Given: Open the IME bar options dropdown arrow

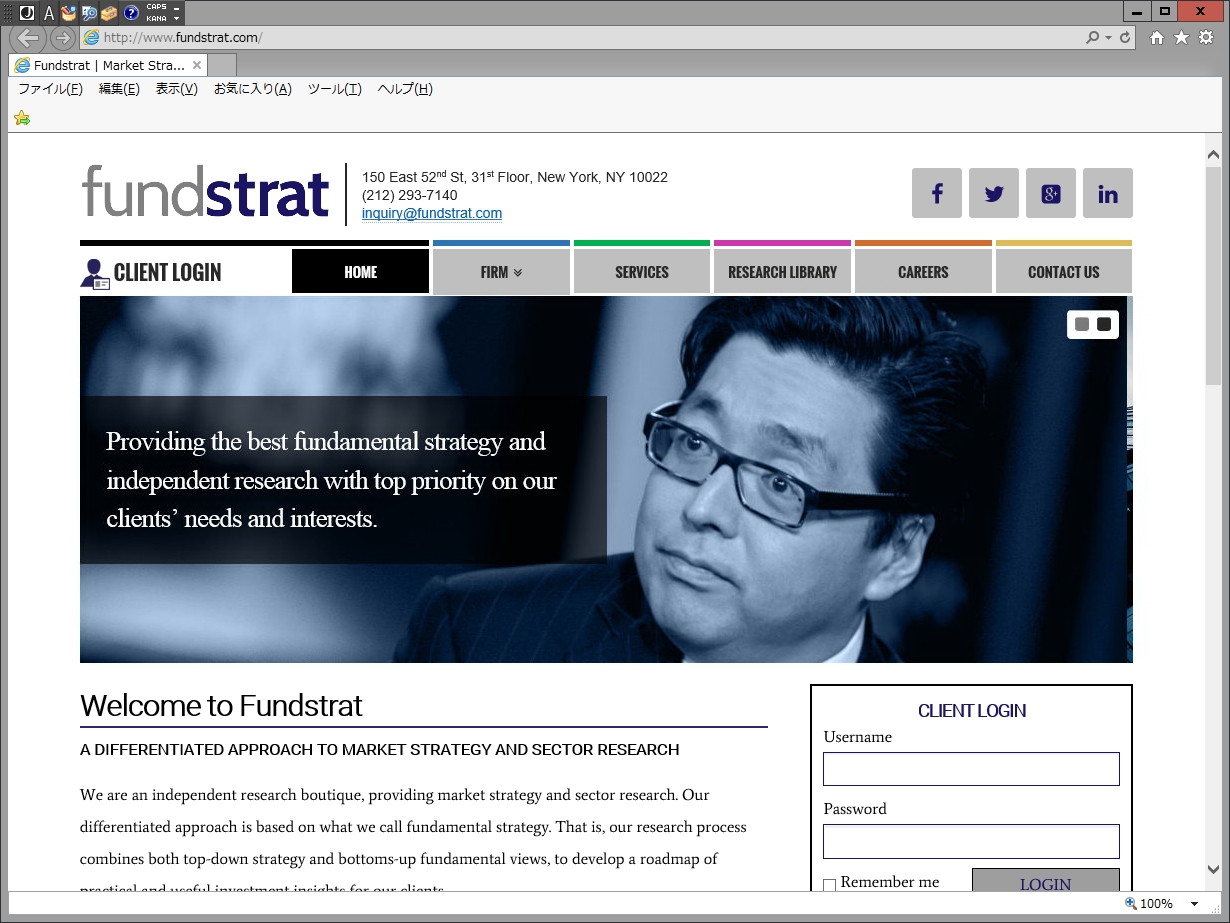Looking at the screenshot, I should (x=177, y=18).
